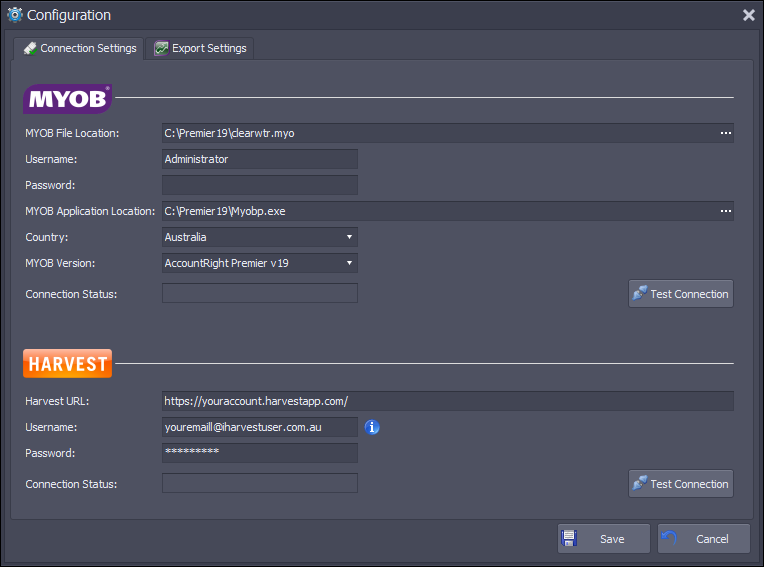
Task: Browse for MYOB Application Location with ellipsis button
Action: click(726, 211)
